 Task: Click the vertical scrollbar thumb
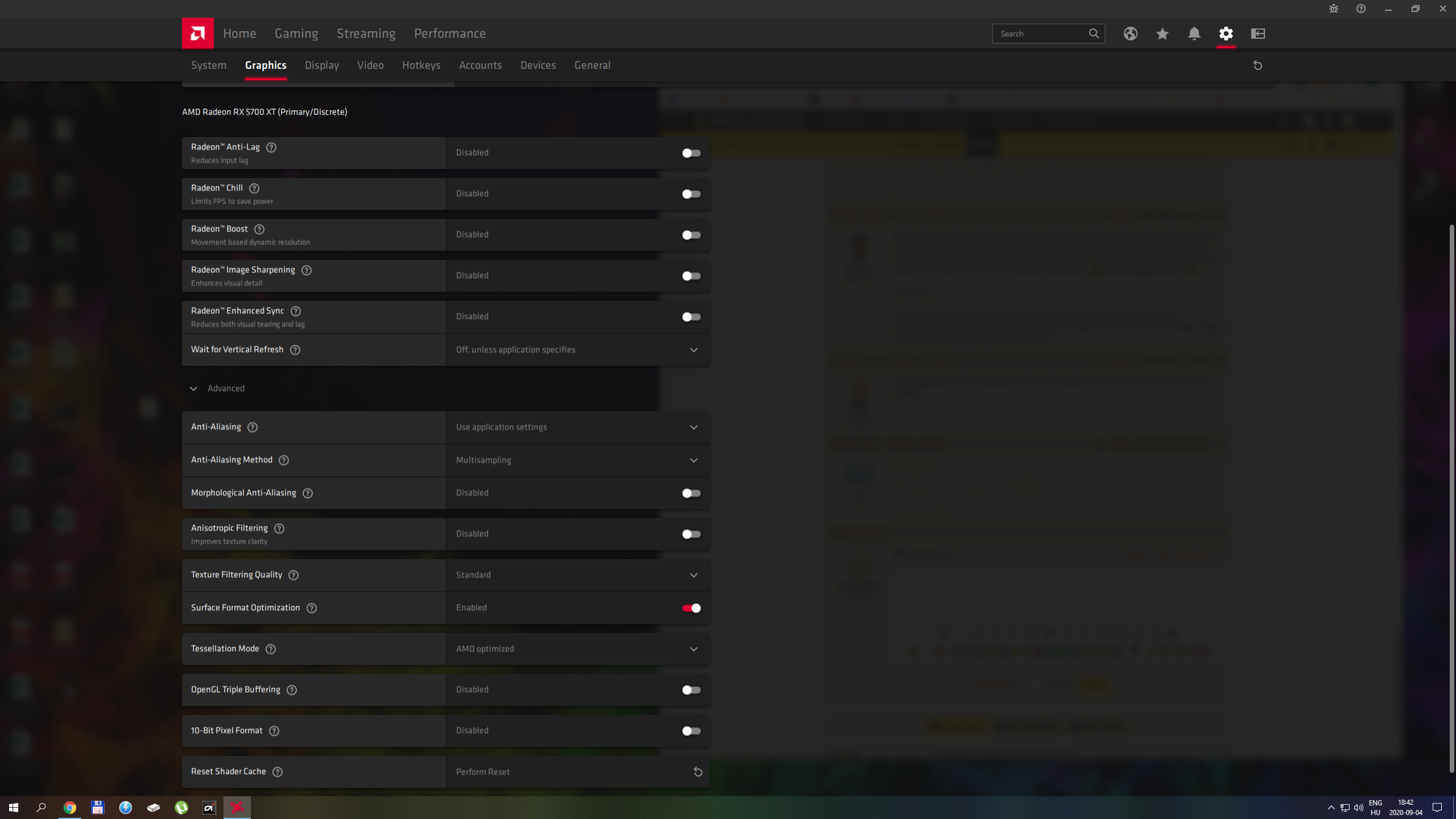[1452, 498]
